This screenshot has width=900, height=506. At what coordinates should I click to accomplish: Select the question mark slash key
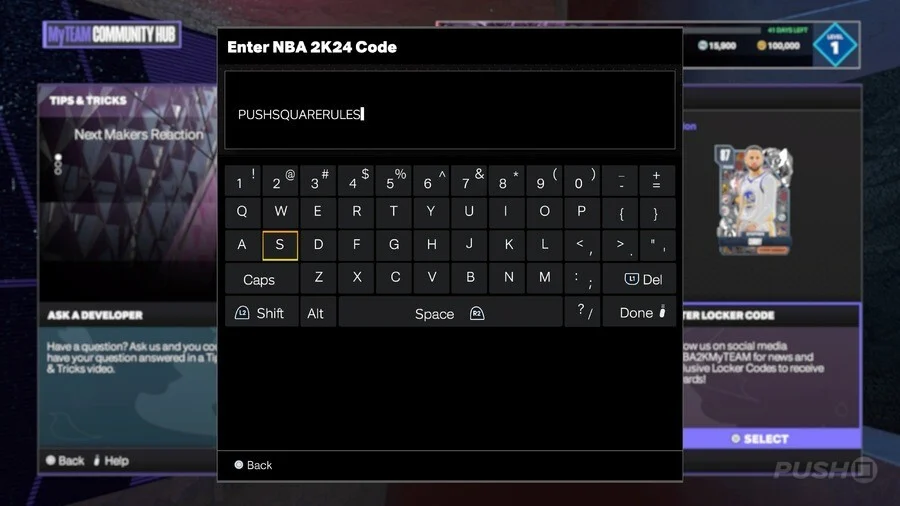(x=583, y=312)
